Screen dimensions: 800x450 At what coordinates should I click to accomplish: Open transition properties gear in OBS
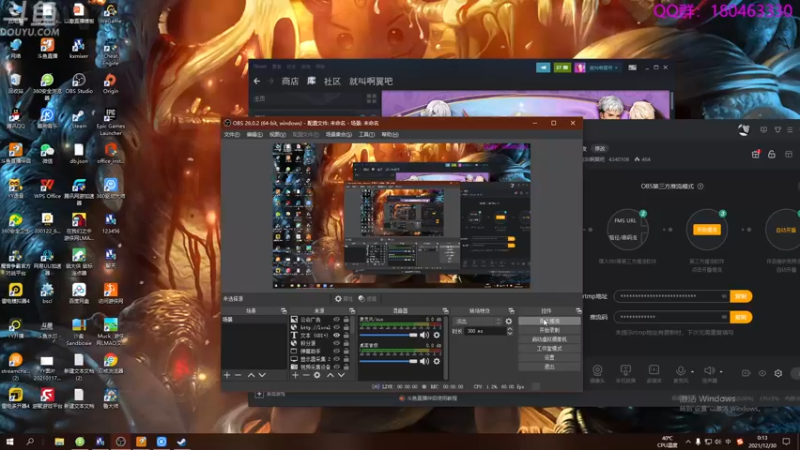pyautogui.click(x=509, y=321)
